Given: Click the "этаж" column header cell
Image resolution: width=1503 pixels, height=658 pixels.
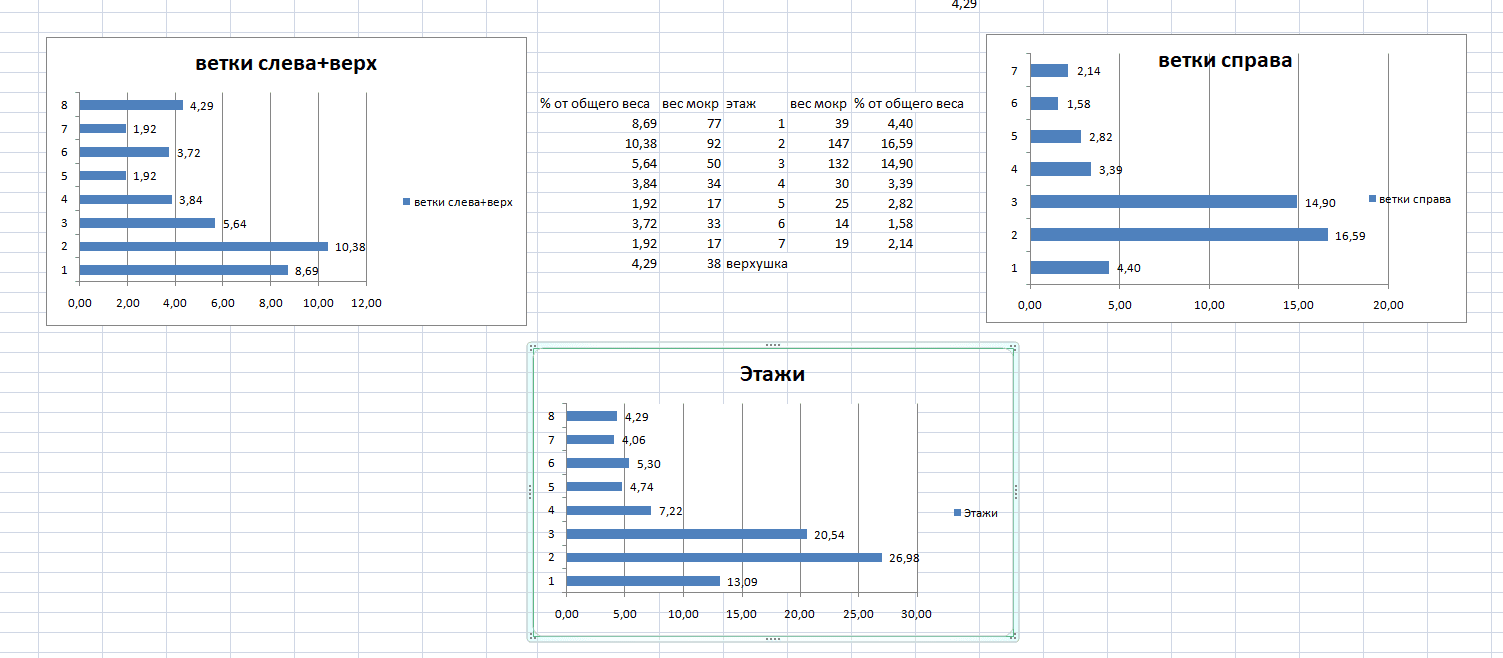Looking at the screenshot, I should (x=741, y=104).
